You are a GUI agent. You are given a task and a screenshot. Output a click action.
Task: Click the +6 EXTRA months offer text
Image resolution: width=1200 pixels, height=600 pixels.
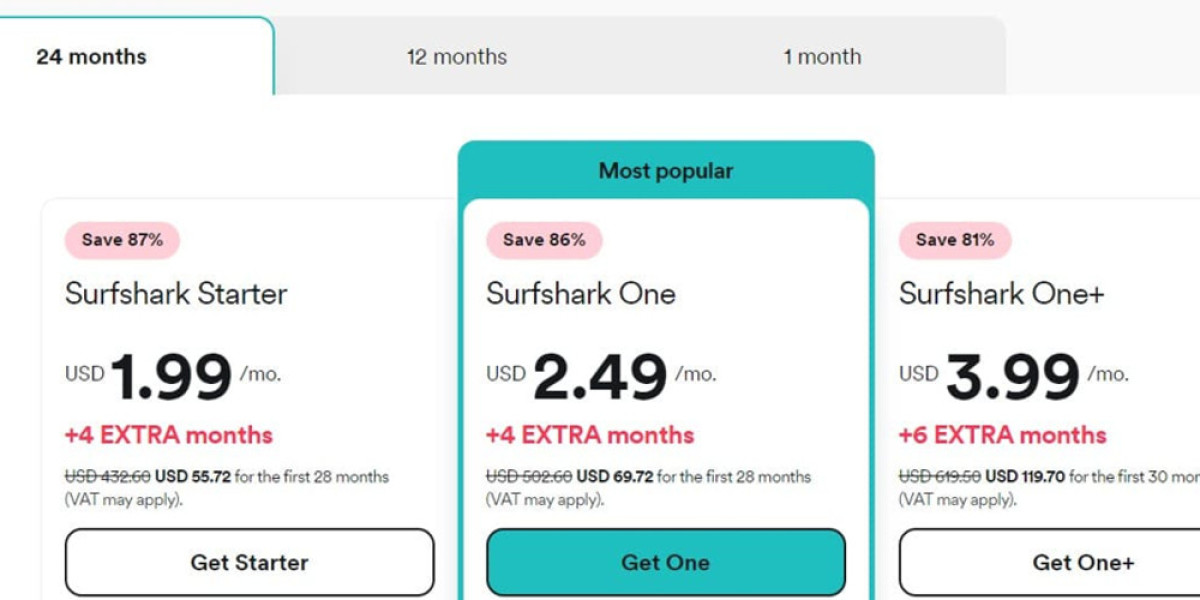click(1002, 435)
